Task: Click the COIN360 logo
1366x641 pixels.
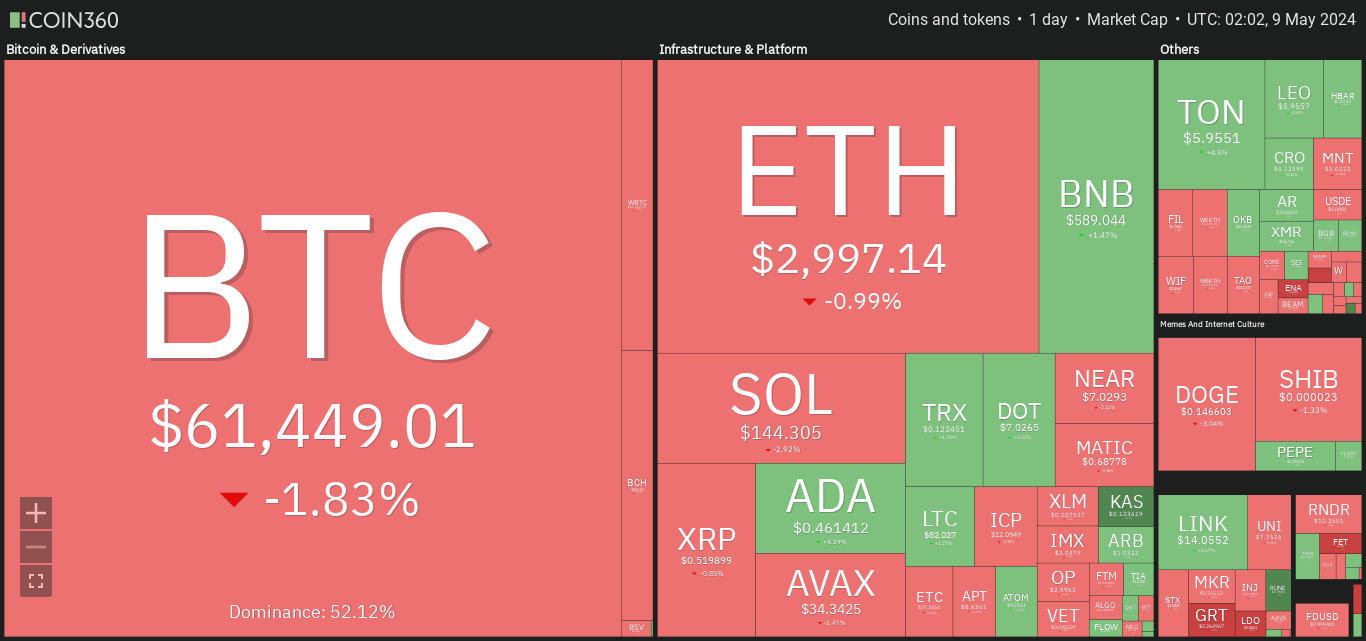Action: pyautogui.click(x=64, y=20)
